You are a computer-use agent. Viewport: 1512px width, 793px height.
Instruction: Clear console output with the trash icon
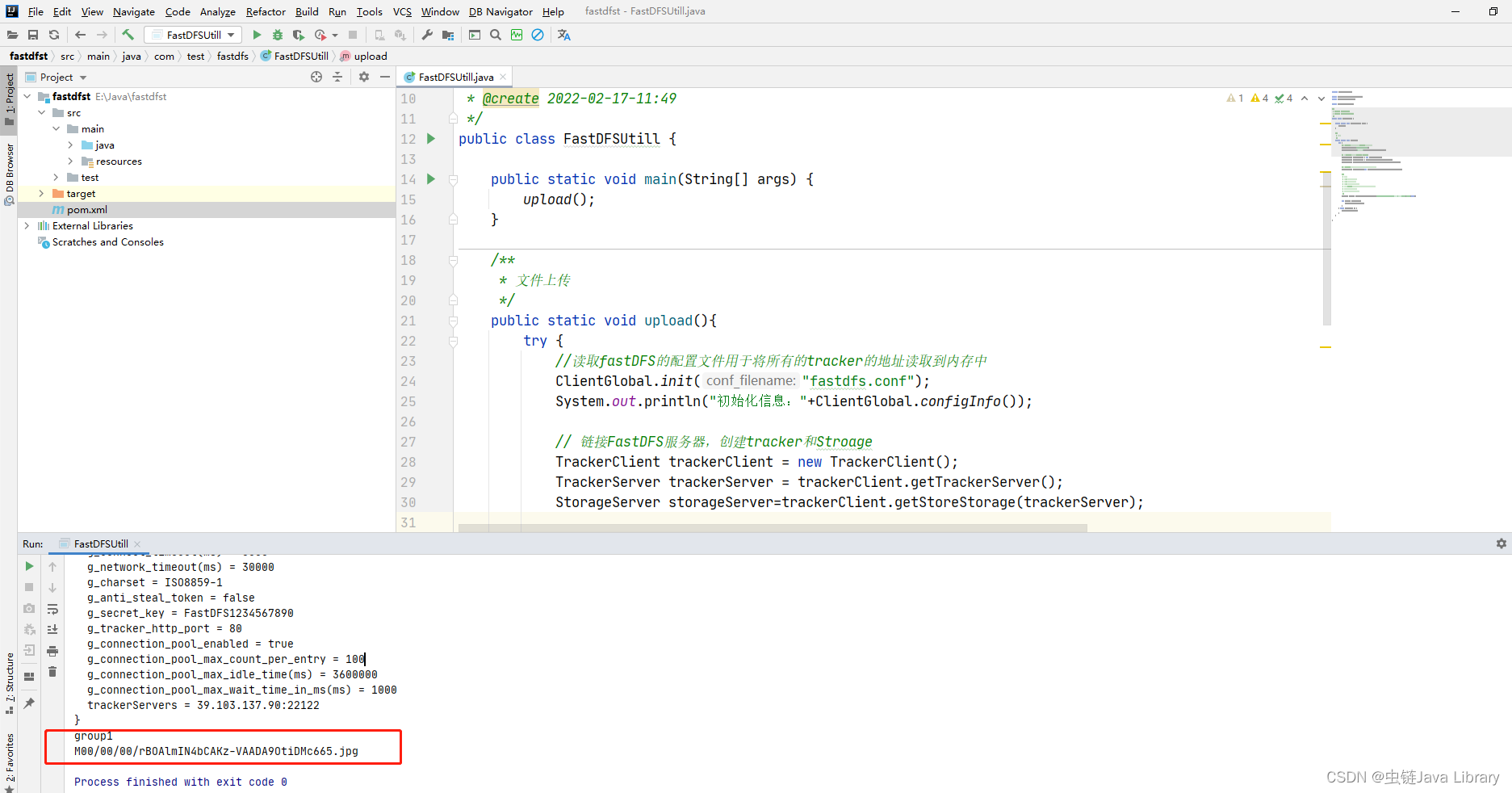(x=52, y=671)
